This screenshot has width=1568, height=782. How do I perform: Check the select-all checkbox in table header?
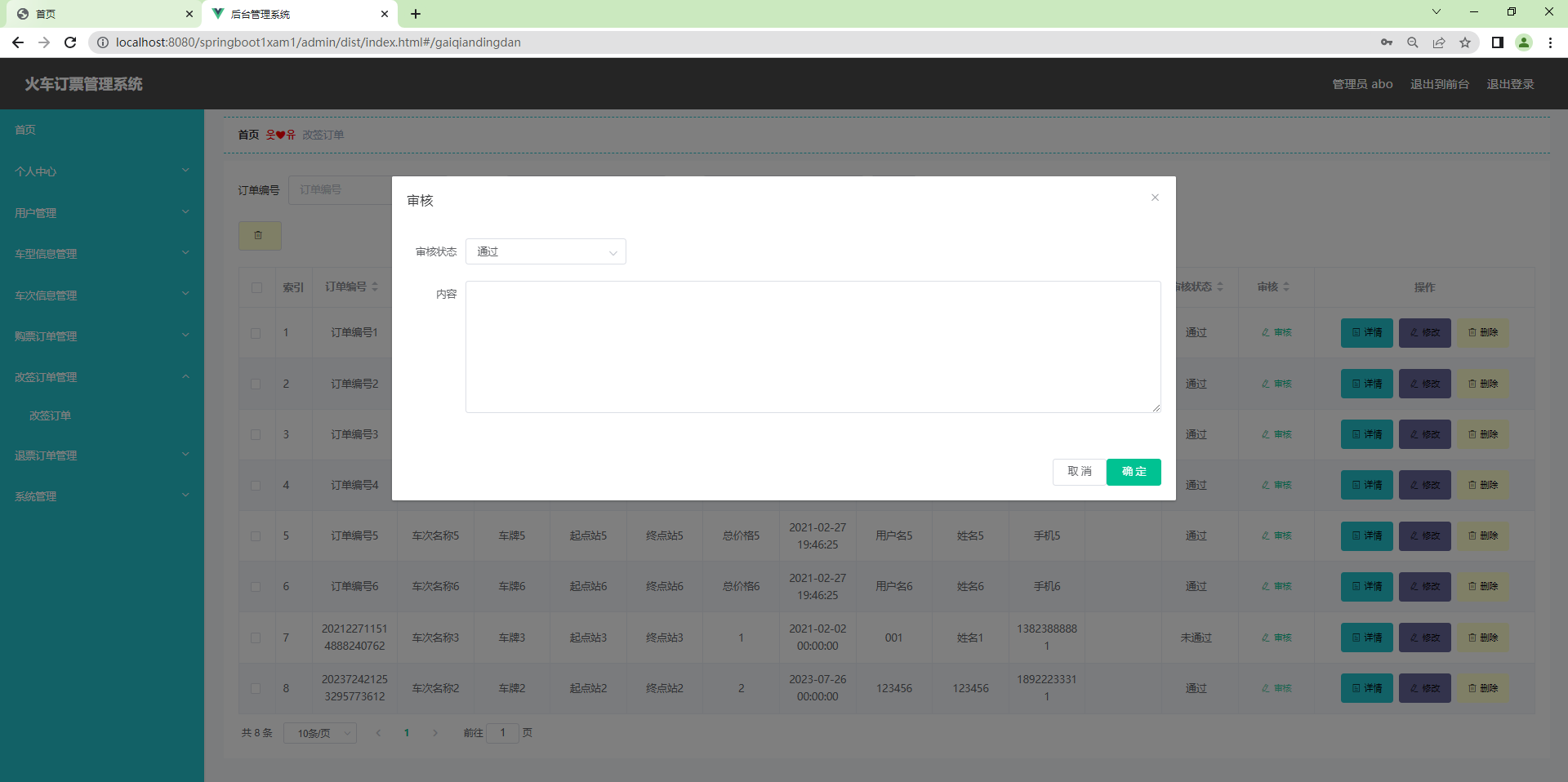(256, 287)
